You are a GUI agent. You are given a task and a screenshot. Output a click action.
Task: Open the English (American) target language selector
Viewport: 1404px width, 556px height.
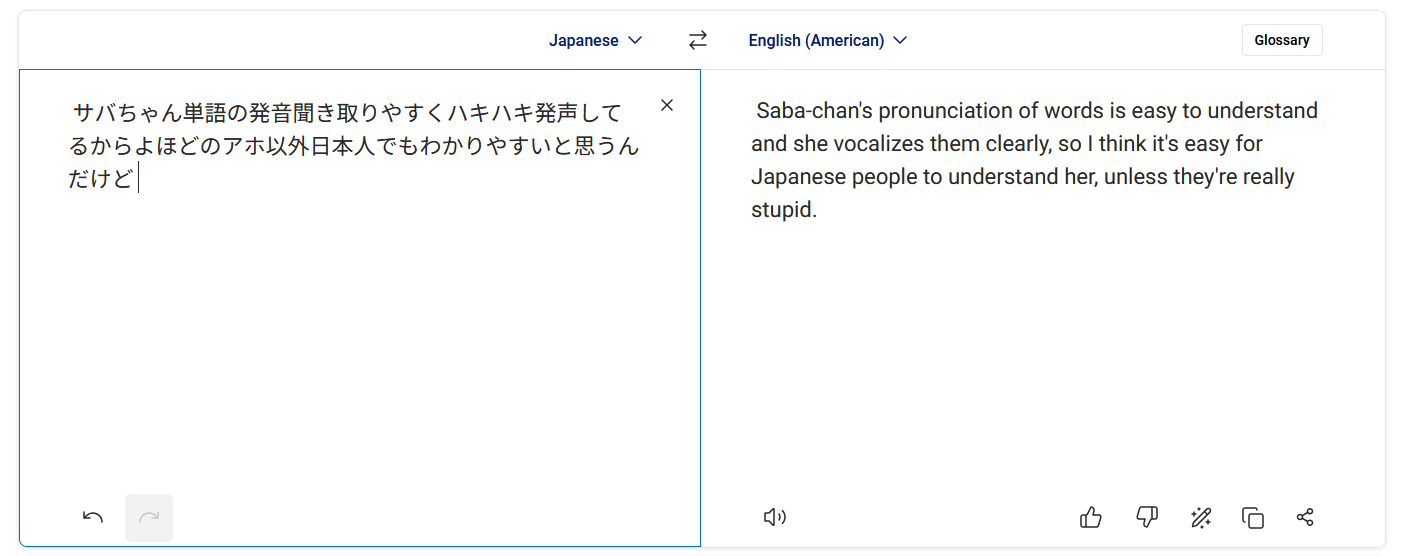tap(816, 40)
